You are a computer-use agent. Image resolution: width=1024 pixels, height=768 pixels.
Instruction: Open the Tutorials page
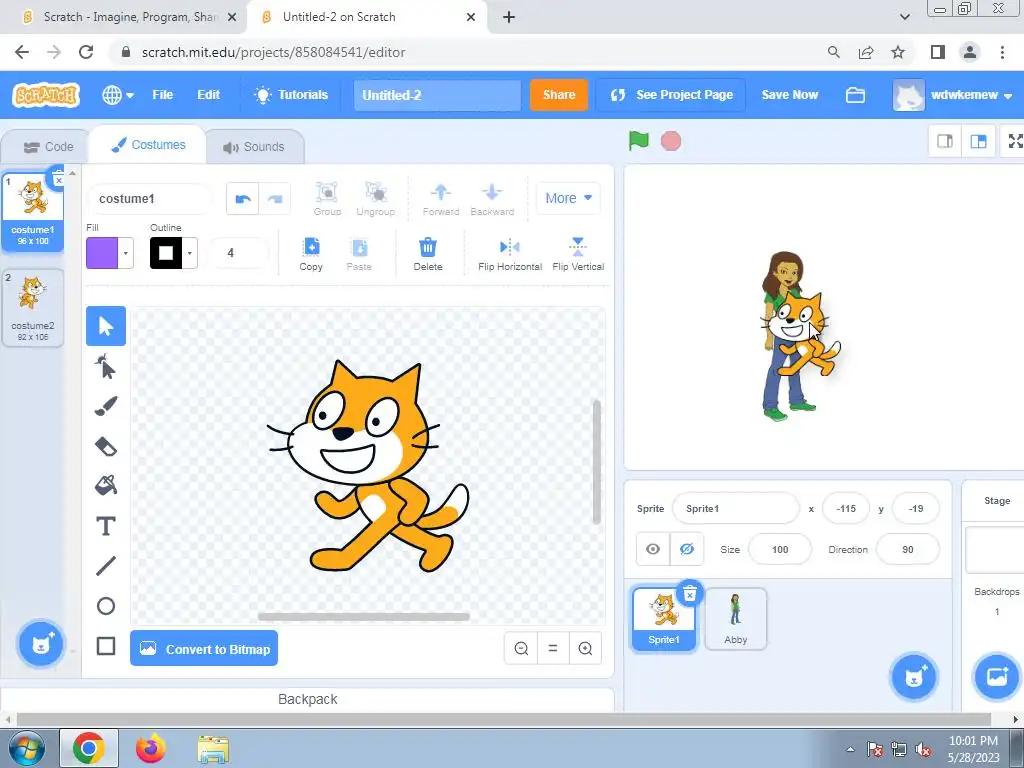[x=291, y=95]
